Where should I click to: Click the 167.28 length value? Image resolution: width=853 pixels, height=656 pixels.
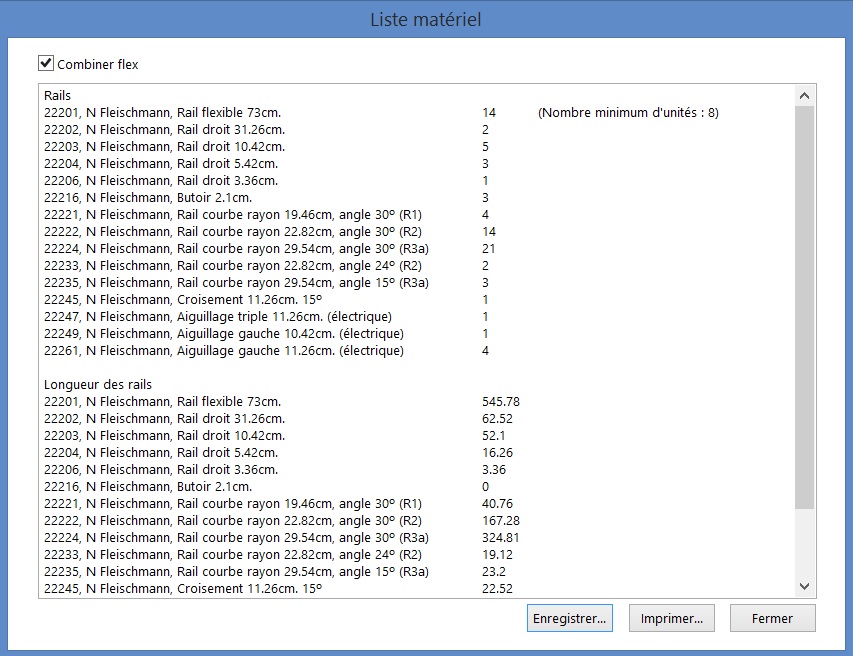pyautogui.click(x=501, y=521)
